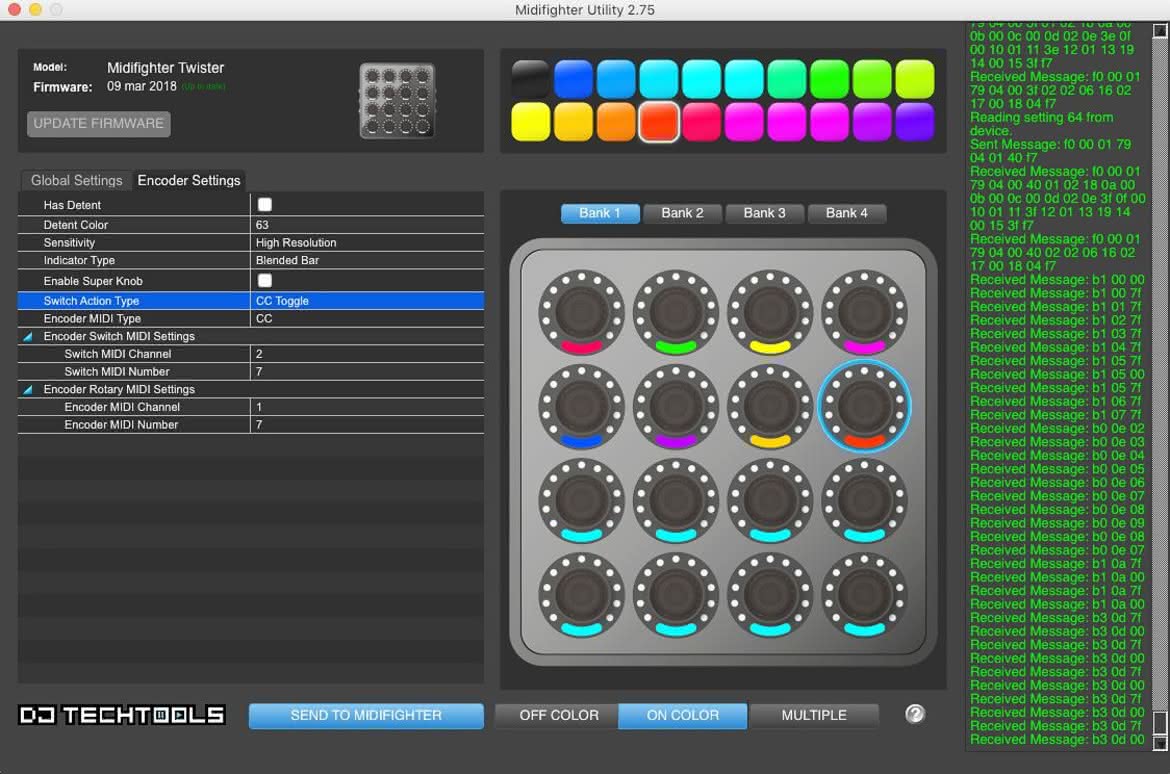The height and width of the screenshot is (774, 1170).
Task: Click the Firmware date '09 mar 2018'
Action: (142, 87)
